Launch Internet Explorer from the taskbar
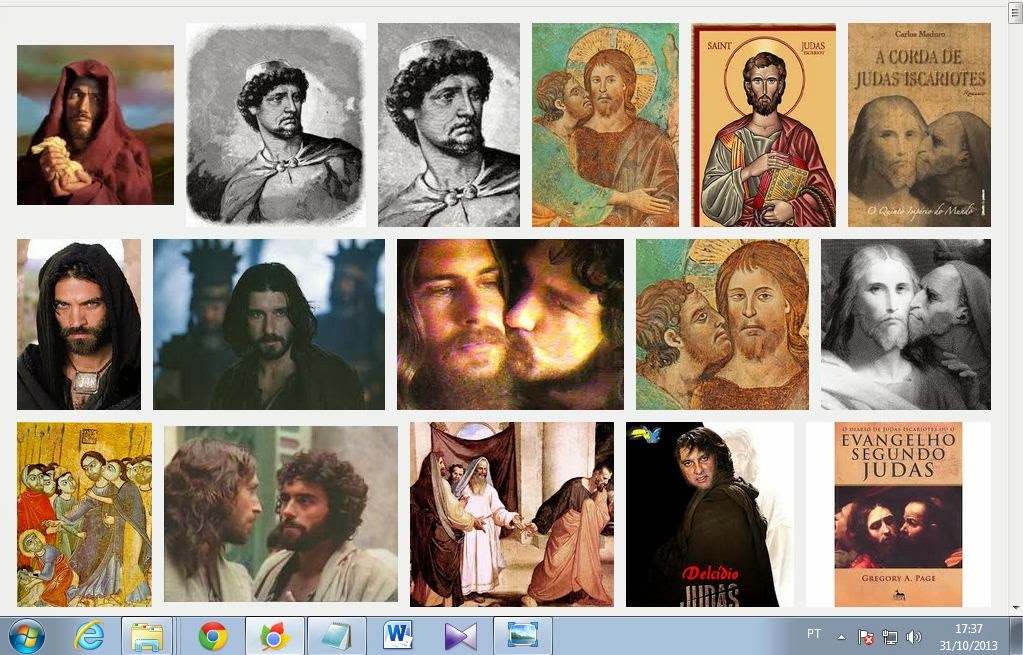The width and height of the screenshot is (1023, 655). pos(89,636)
